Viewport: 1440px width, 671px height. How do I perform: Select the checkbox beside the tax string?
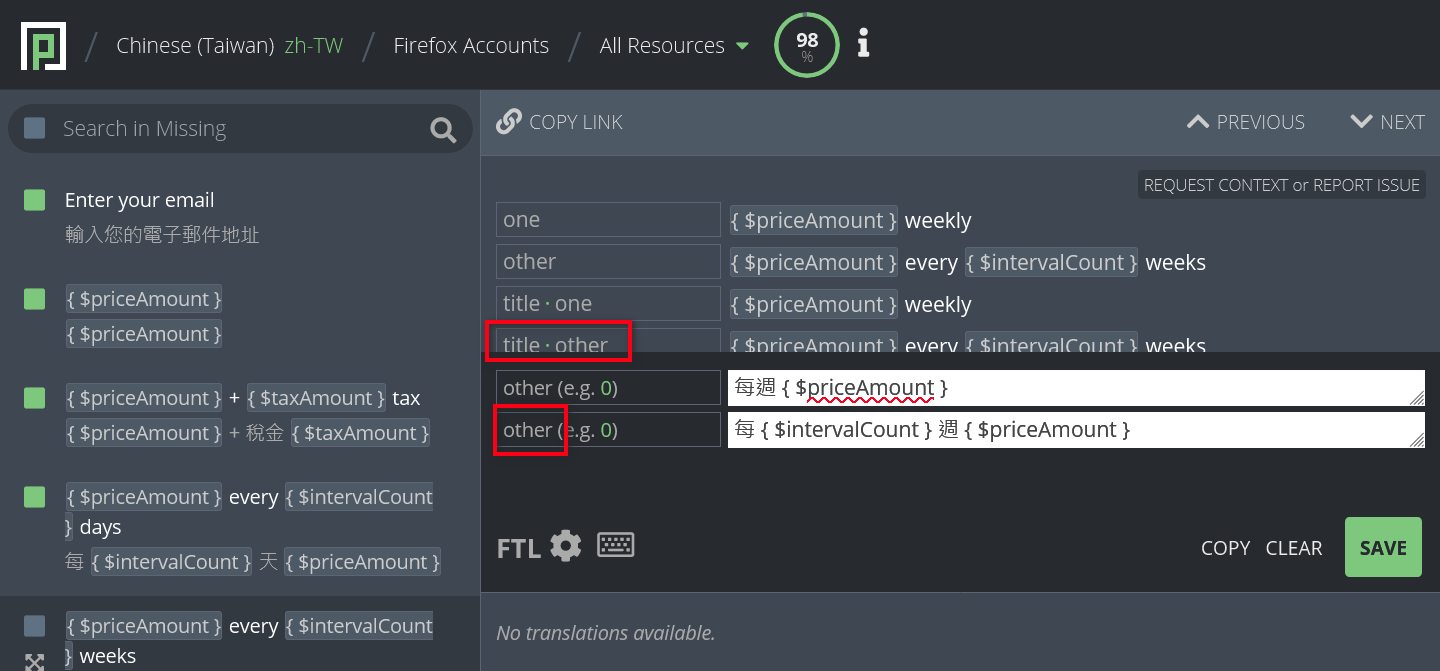(x=34, y=398)
